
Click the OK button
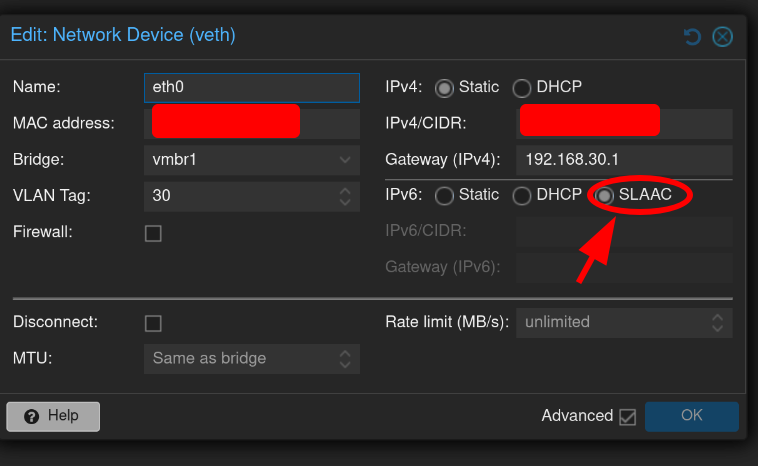[x=692, y=416]
